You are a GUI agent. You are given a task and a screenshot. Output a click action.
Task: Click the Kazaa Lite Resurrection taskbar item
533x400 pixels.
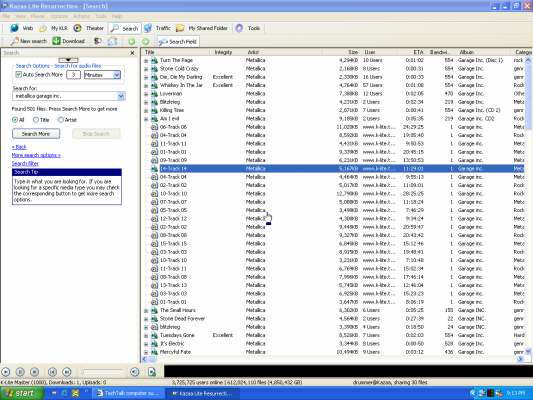coord(203,393)
